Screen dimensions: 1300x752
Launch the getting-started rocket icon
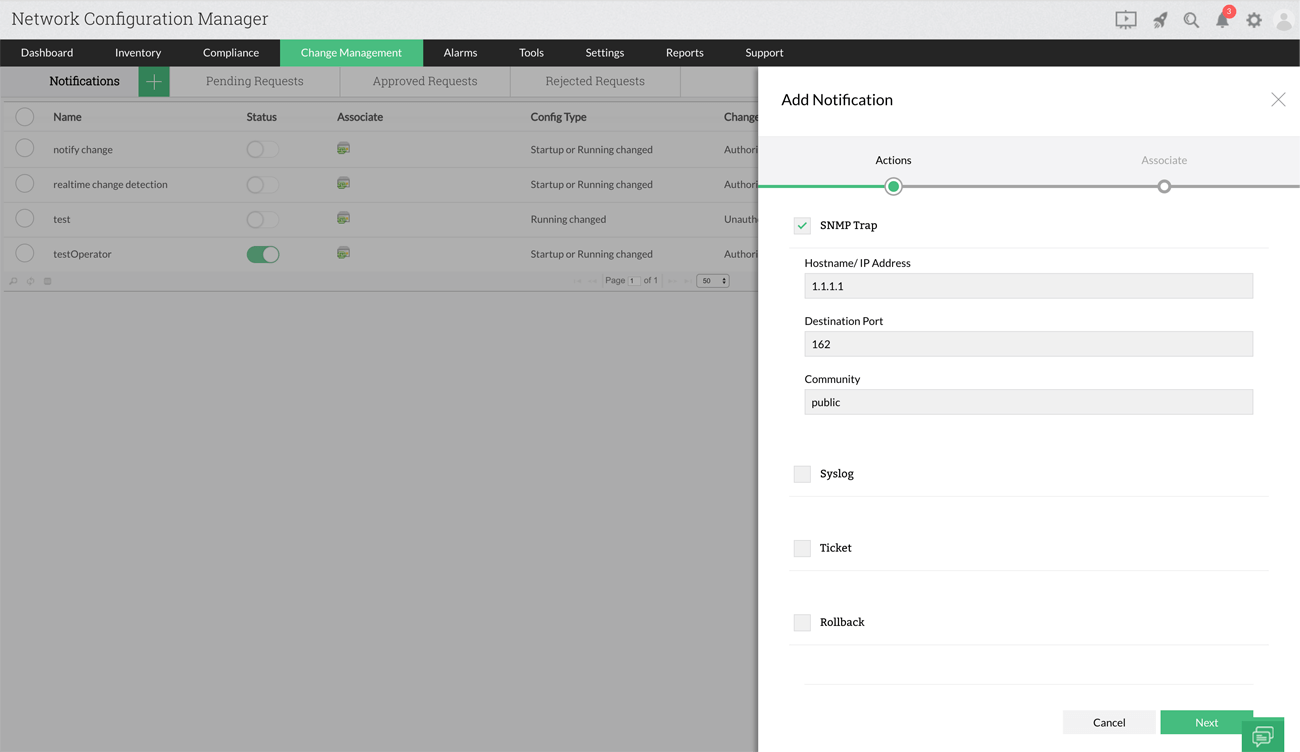pos(1158,19)
